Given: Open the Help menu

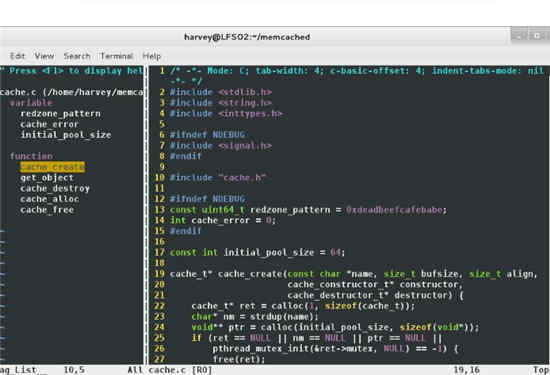Looking at the screenshot, I should tap(152, 56).
